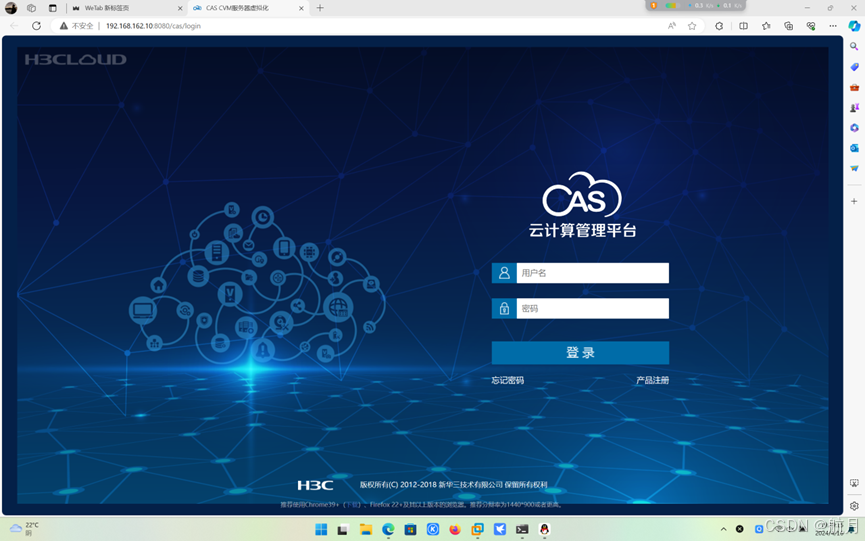Open the sidebar Microsoft 365 icon
Viewport: 865px width, 541px height.
pyautogui.click(x=854, y=128)
